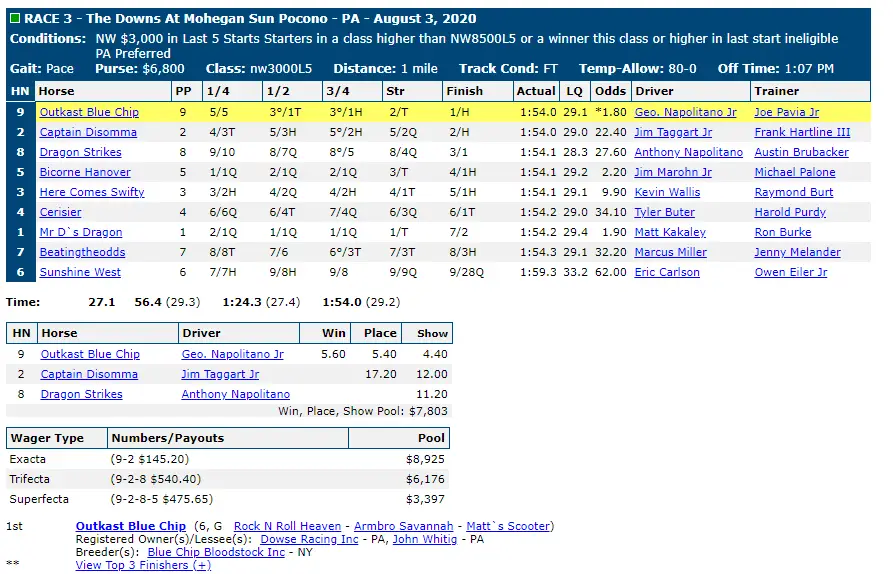Viewport: 893px width, 574px height.
Task: Open driver Anthony Napolitano in payout table
Action: click(236, 394)
